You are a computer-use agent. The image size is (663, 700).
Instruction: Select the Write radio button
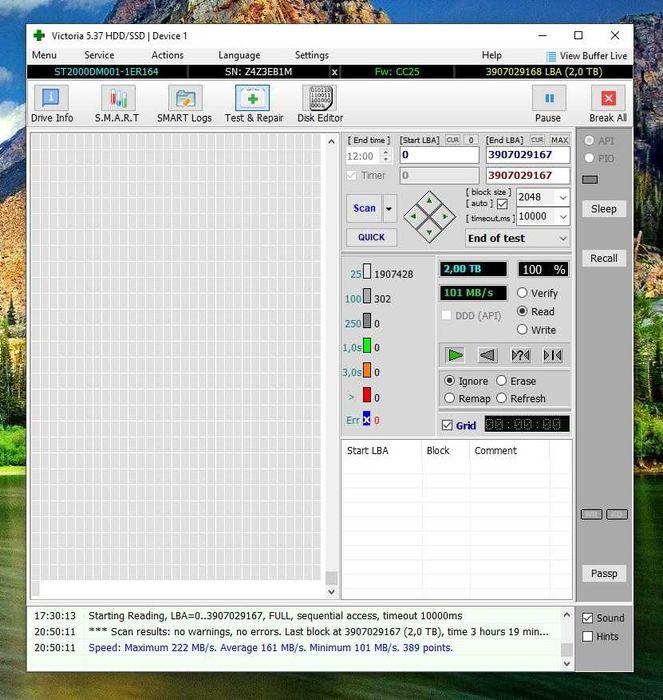tap(522, 329)
